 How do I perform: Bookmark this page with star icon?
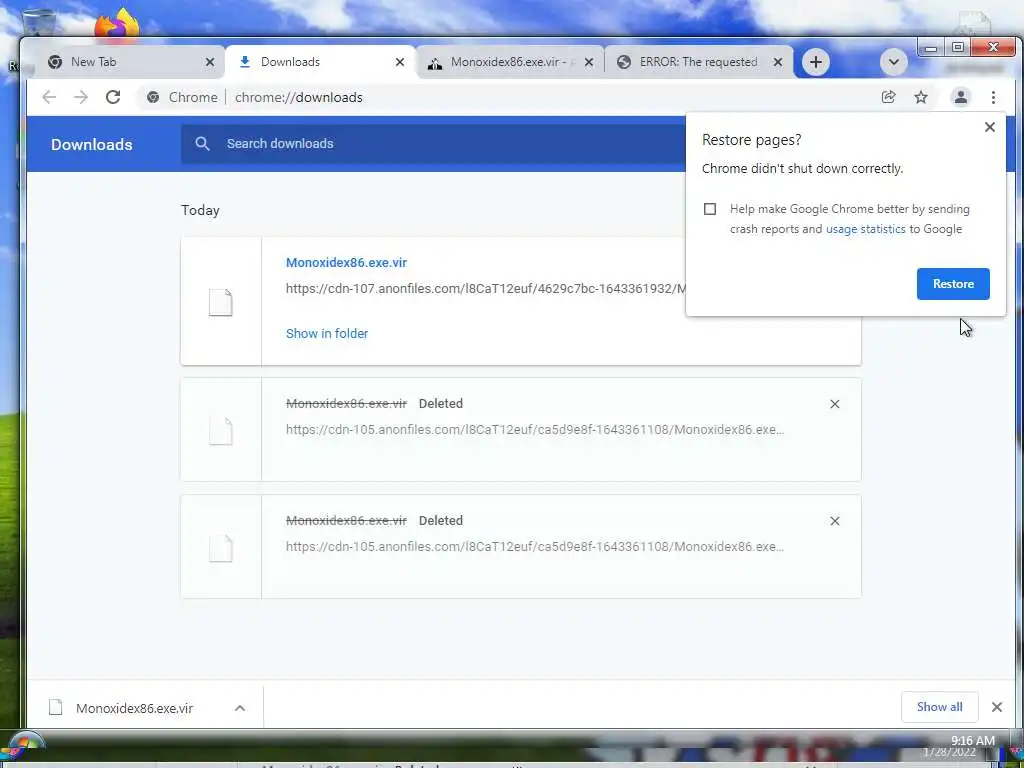[x=921, y=97]
